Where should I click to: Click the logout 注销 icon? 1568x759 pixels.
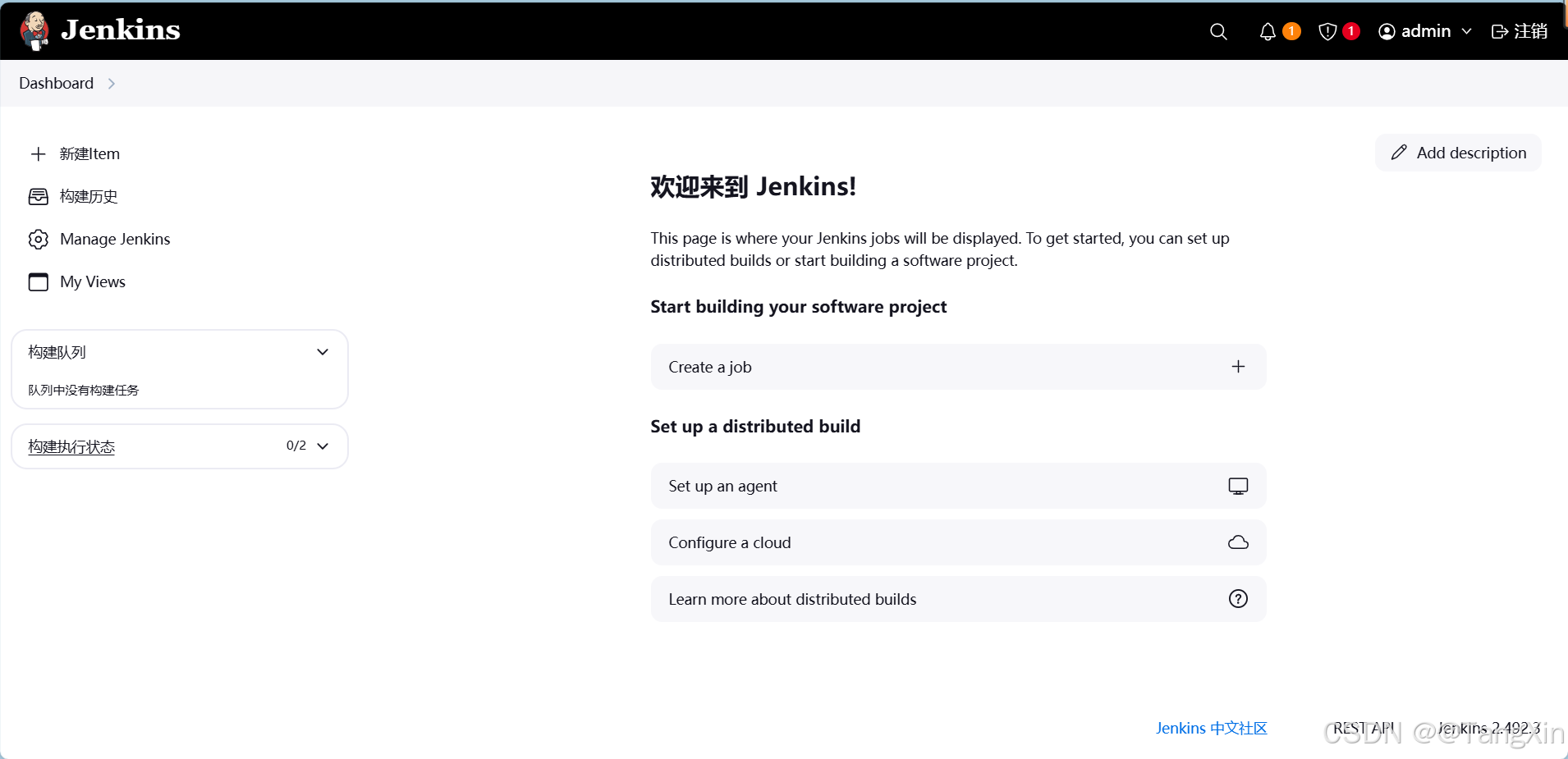tap(1500, 31)
